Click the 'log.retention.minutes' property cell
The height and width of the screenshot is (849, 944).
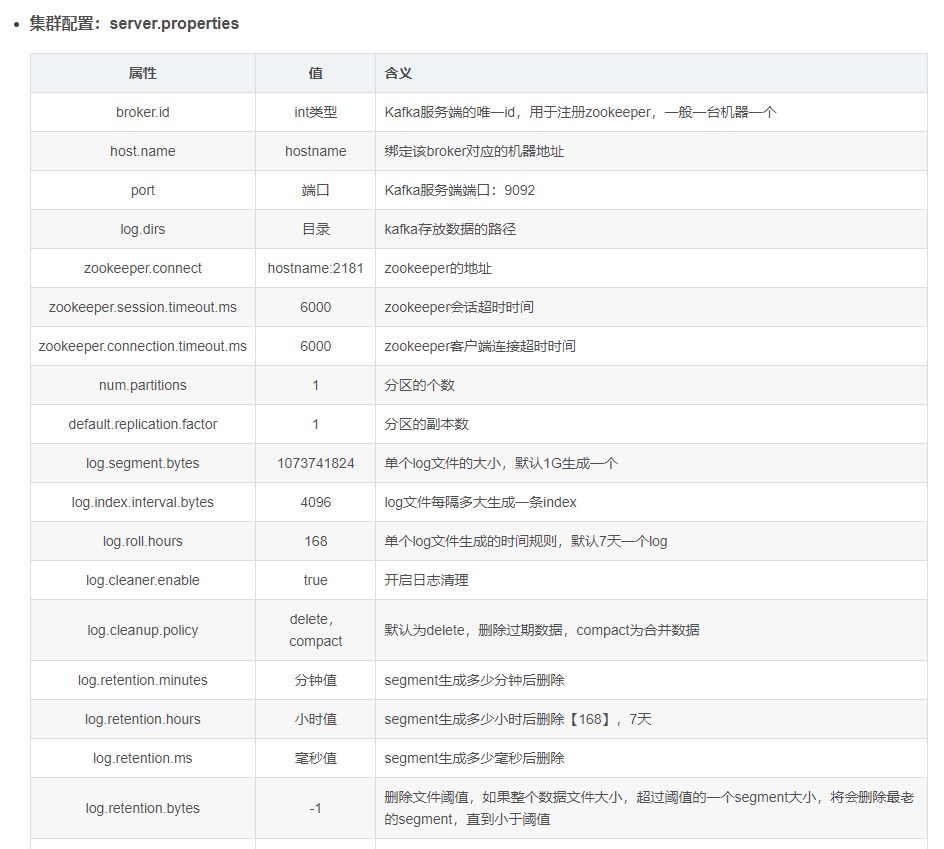click(x=143, y=680)
